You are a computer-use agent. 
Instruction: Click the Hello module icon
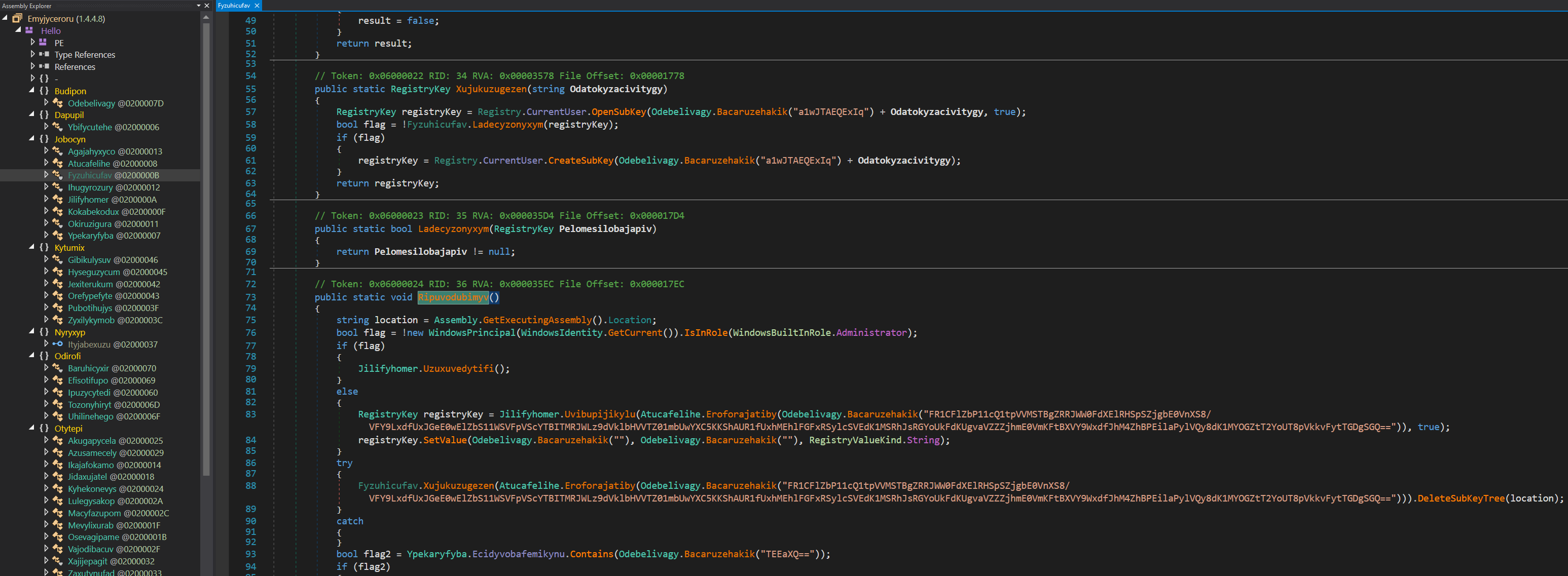[29, 30]
